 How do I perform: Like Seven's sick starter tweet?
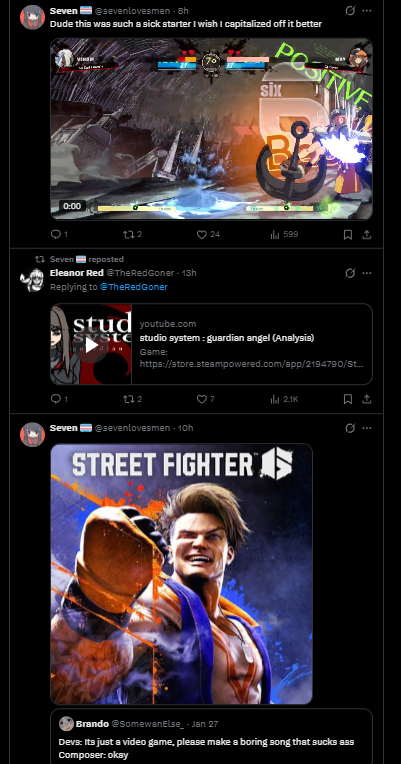pyautogui.click(x=208, y=234)
